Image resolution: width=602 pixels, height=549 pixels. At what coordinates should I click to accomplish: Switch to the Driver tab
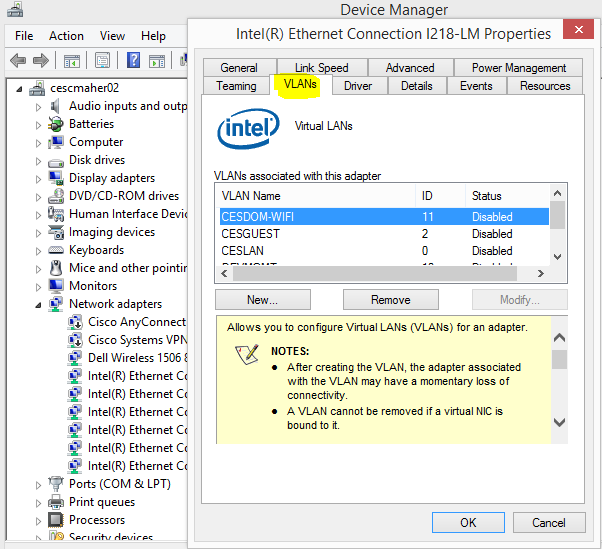point(358,86)
